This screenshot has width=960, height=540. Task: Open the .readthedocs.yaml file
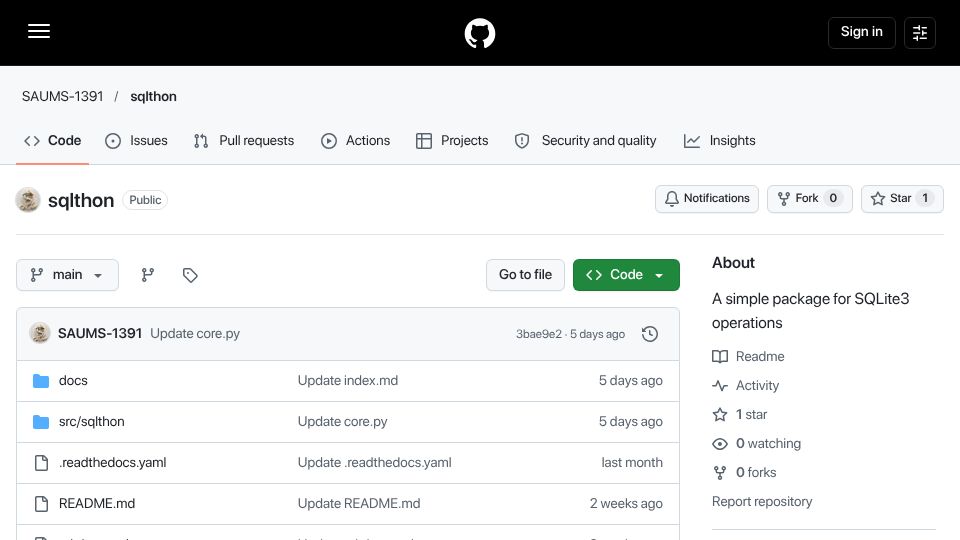pyautogui.click(x=112, y=463)
